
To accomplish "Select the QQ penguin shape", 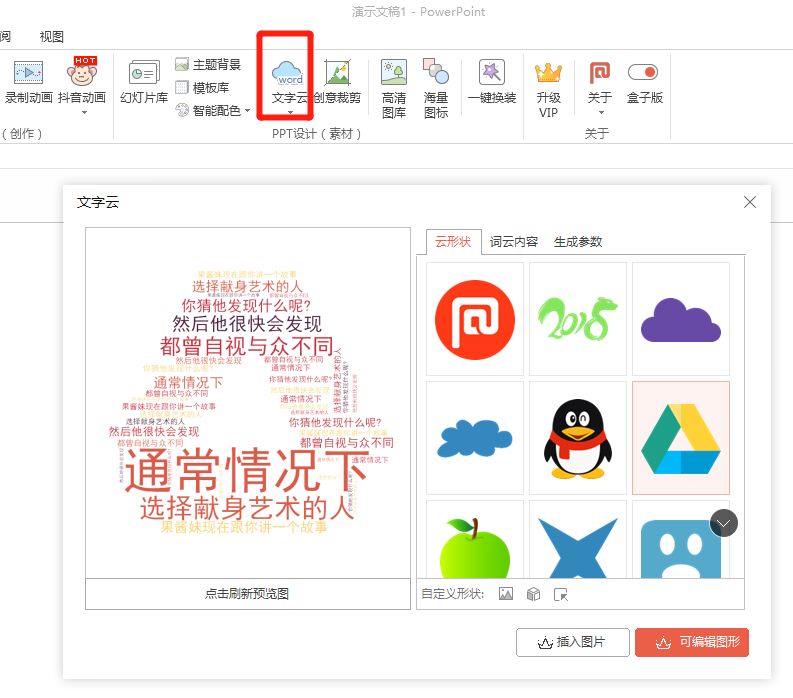I will pos(578,438).
